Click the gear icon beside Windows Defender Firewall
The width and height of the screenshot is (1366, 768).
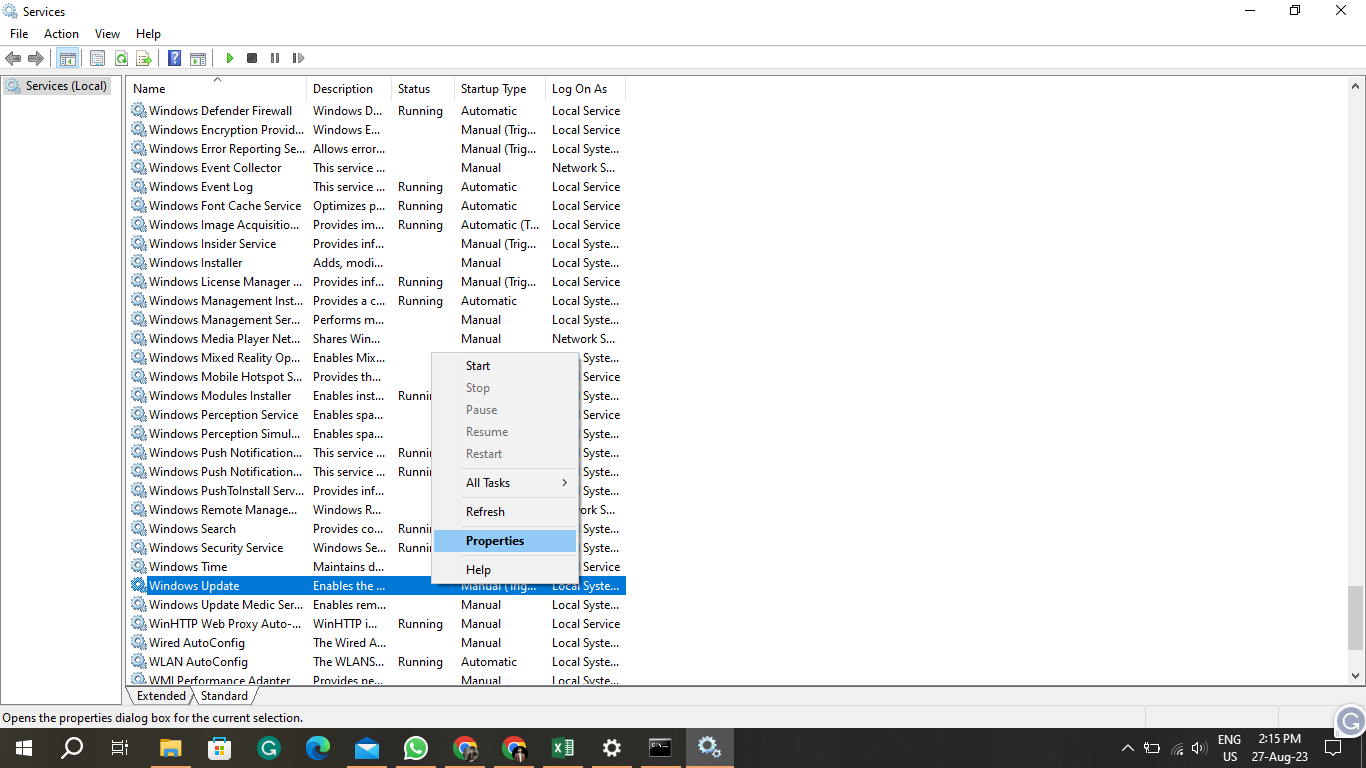[x=139, y=110]
